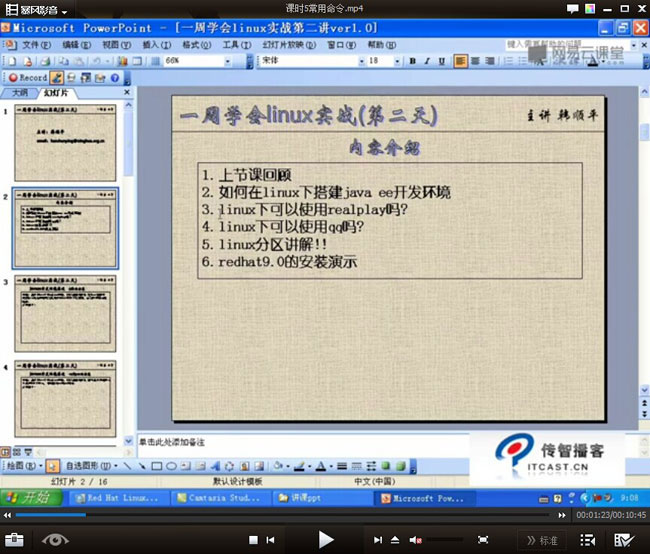Click the Print icon in the standard toolbar
Viewport: 650px width, 554px height.
45,61
